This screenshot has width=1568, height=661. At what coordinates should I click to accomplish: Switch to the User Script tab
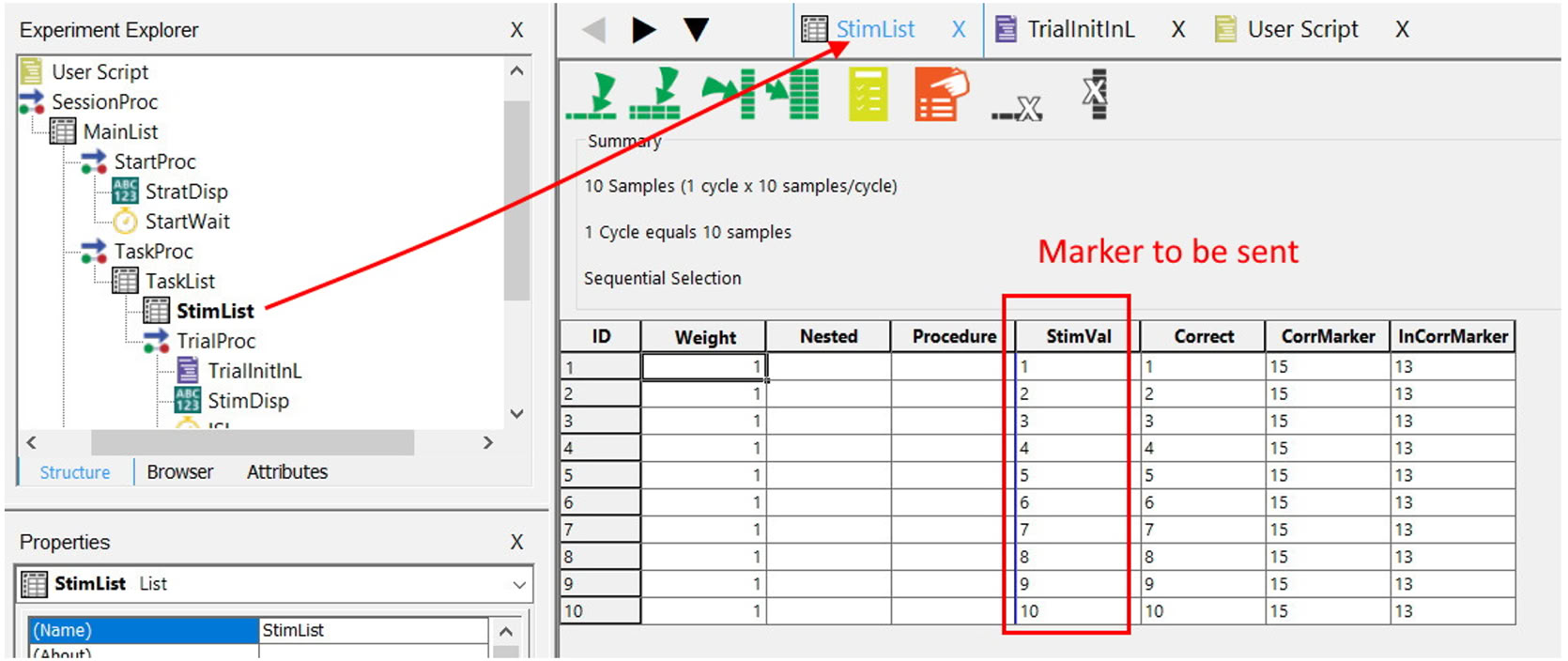click(1301, 30)
